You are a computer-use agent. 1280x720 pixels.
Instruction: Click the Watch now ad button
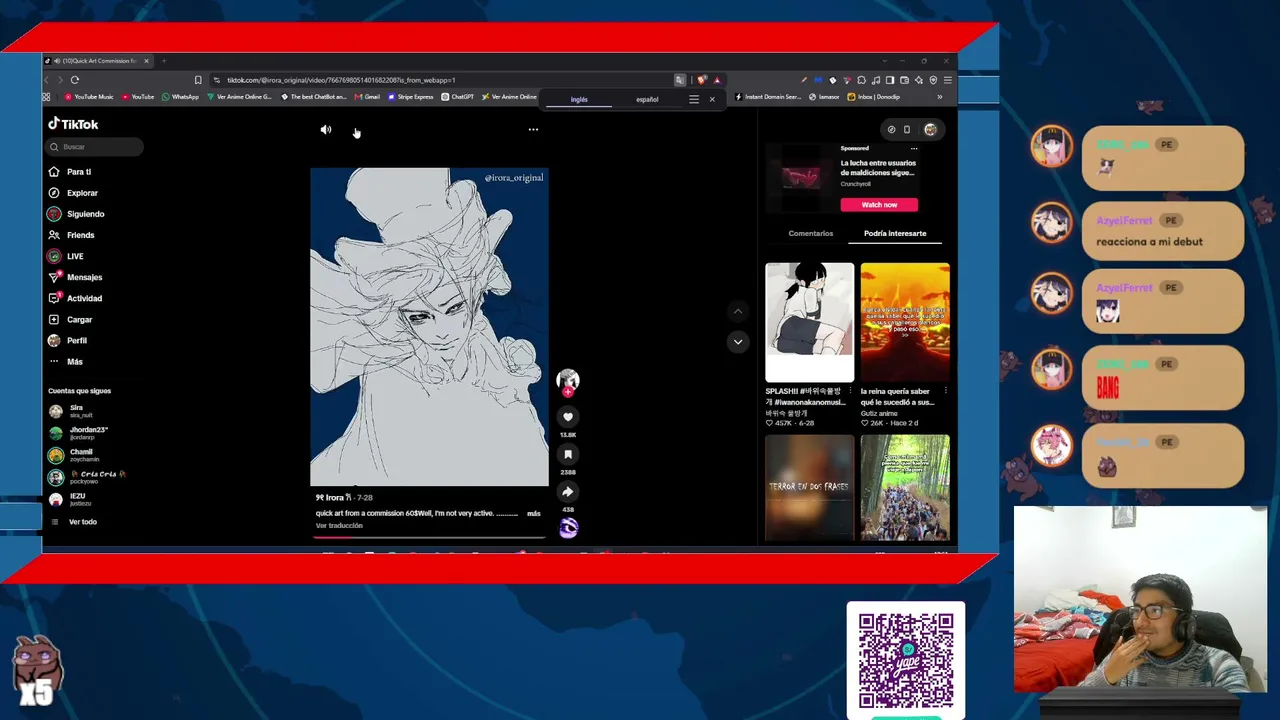point(879,205)
